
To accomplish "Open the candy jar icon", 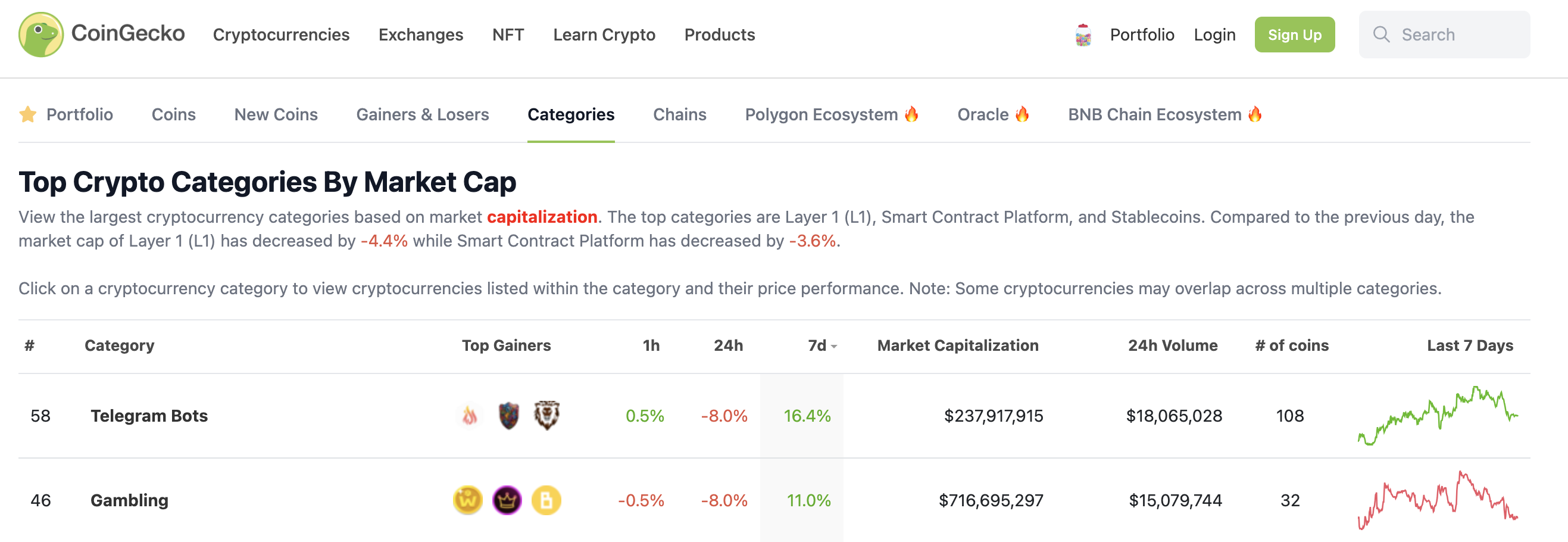I will pos(1083,35).
